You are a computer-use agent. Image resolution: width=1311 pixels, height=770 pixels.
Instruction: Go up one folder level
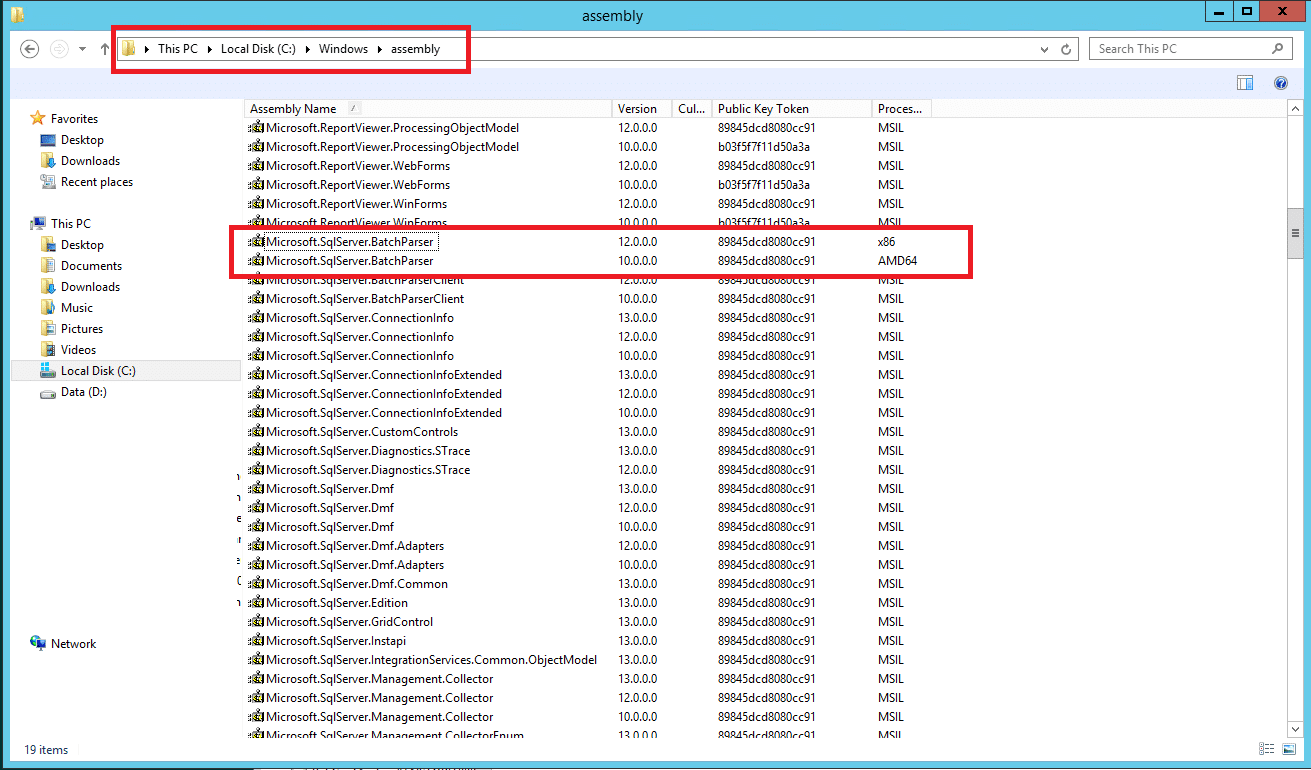[x=105, y=49]
